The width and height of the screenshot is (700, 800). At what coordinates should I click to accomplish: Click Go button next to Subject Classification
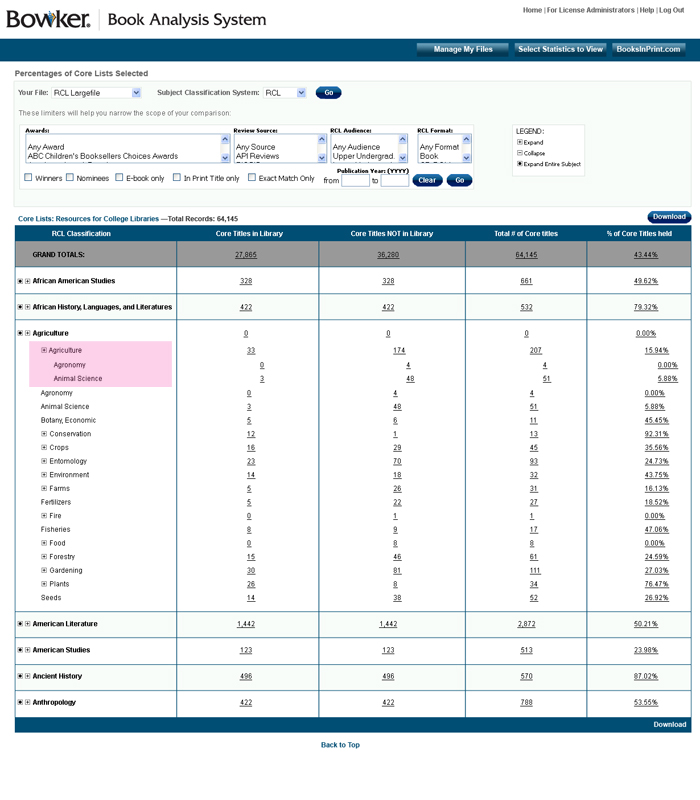tap(329, 93)
